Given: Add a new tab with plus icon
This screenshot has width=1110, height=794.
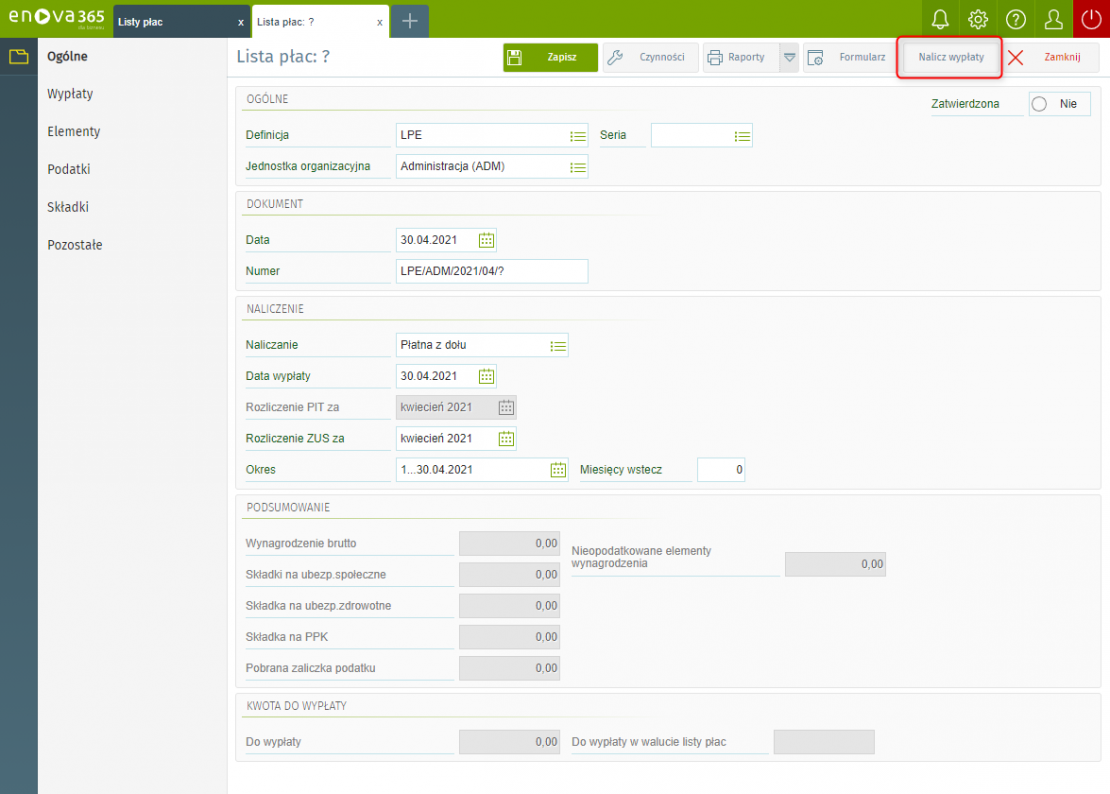Looking at the screenshot, I should [x=410, y=21].
